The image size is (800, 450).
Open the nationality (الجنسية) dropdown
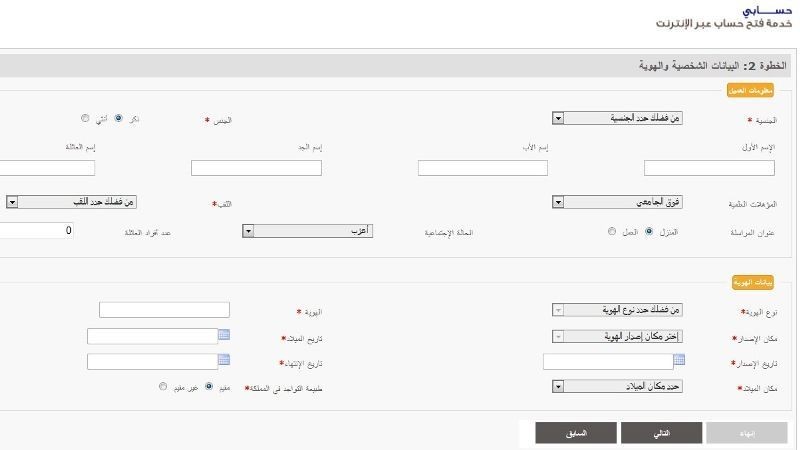[617, 118]
